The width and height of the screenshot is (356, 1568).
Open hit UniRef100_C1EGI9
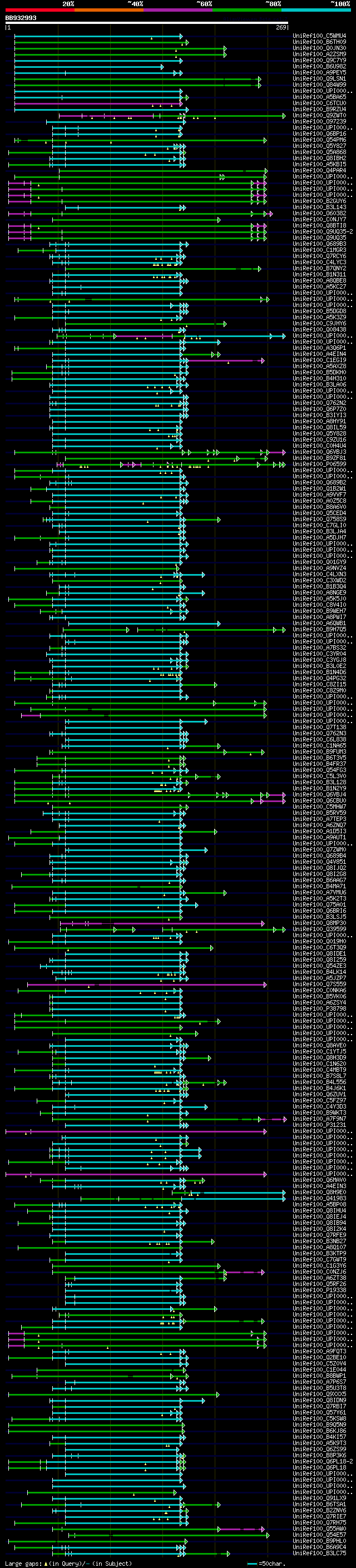click(319, 360)
